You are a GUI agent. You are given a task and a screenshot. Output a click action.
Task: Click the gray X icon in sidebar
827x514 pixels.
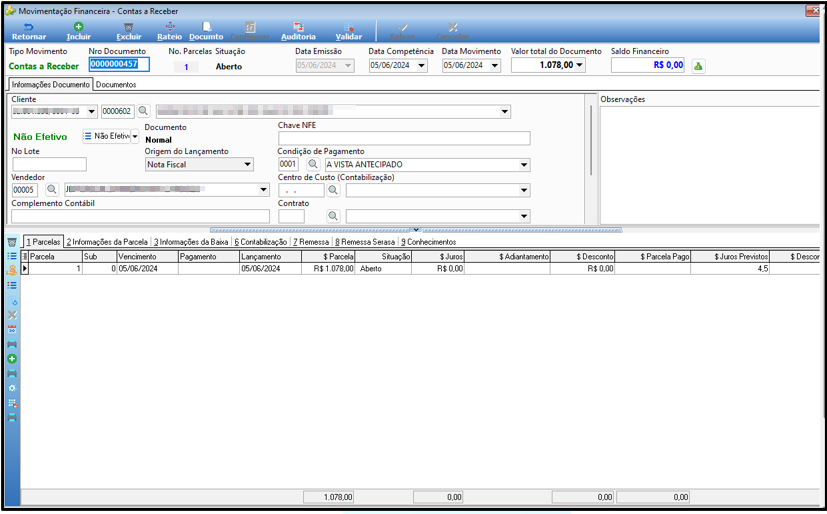(12, 315)
